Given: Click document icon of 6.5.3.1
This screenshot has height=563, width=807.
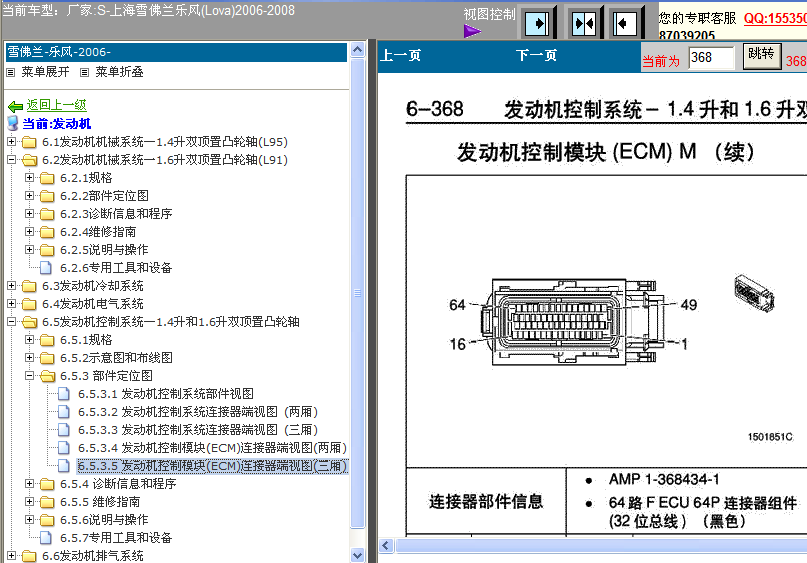Looking at the screenshot, I should pos(64,394).
